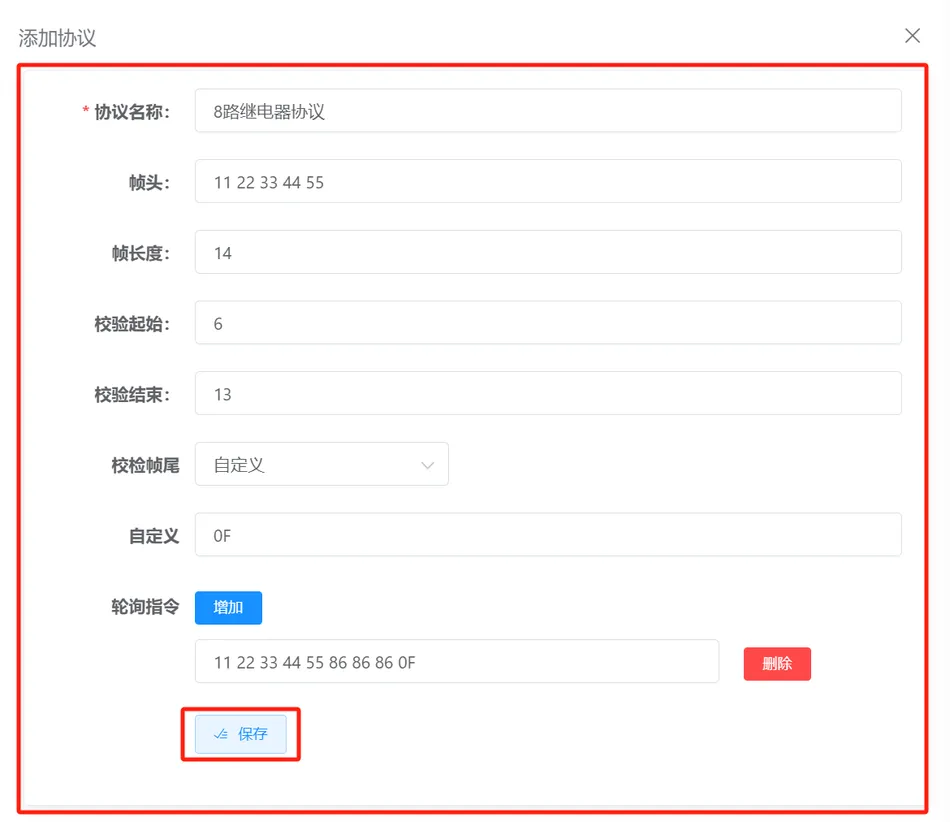950x822 pixels.
Task: Select the 自定义 input containing 0F
Action: click(550, 534)
